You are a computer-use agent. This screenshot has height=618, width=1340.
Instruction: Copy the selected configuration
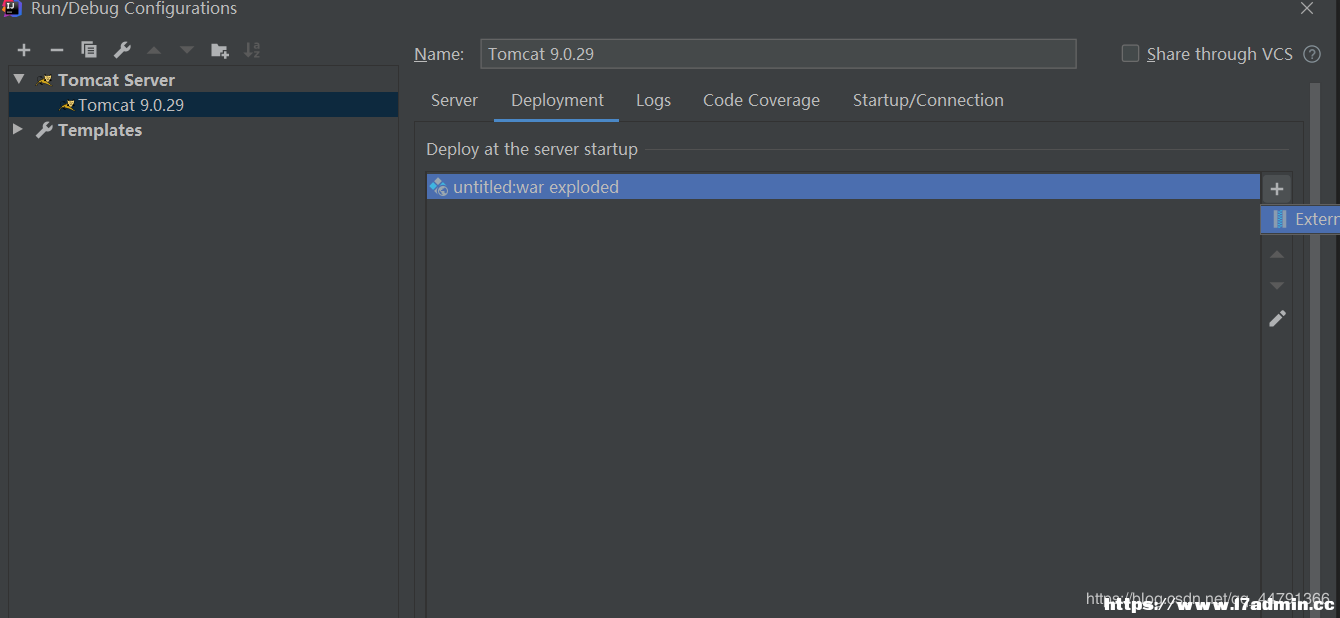[89, 50]
